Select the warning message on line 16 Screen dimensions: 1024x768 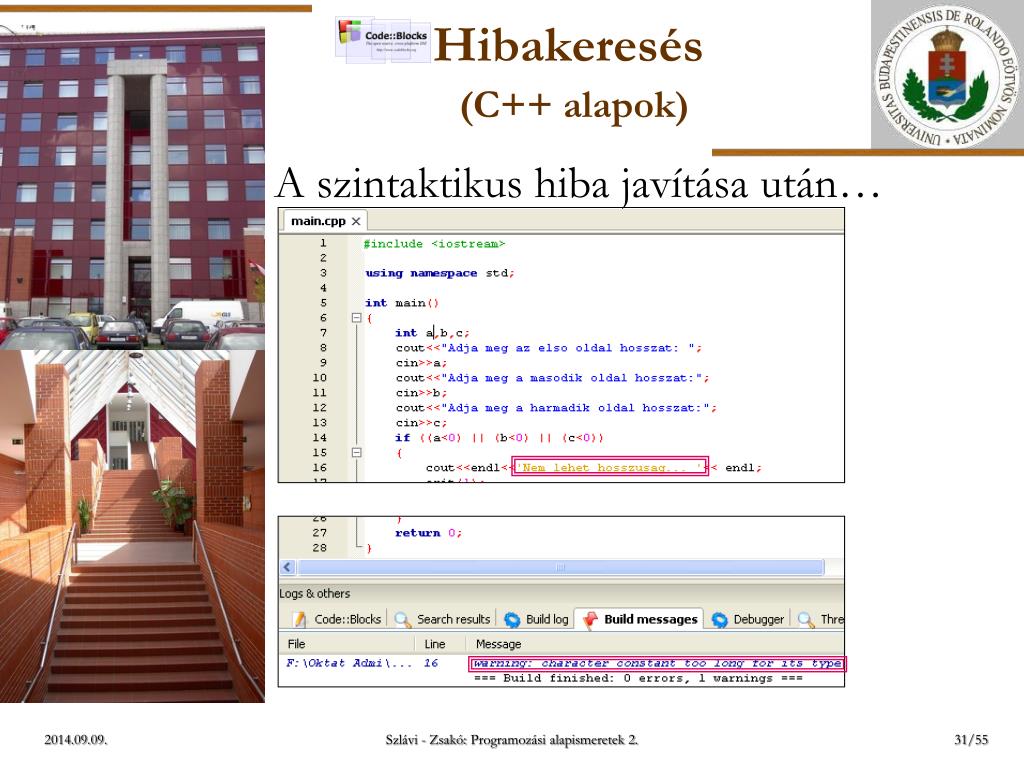tap(657, 664)
